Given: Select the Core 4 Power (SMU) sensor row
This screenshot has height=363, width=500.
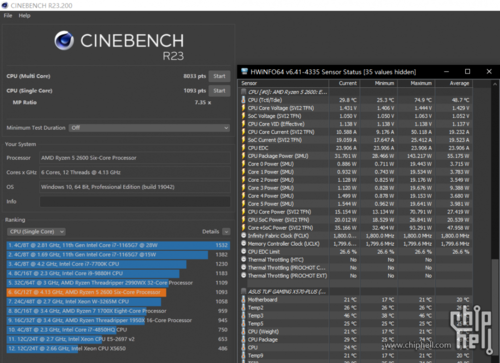Looking at the screenshot, I should point(356,196).
